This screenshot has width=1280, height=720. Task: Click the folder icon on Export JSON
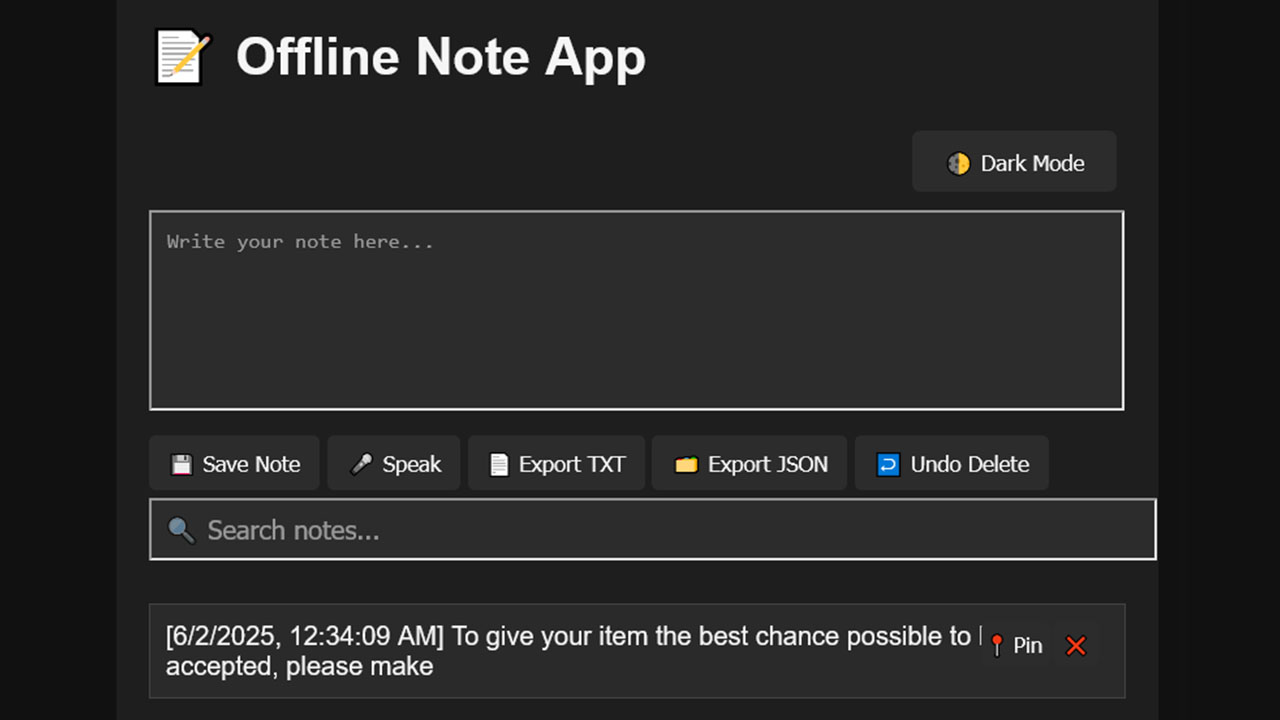[687, 463]
